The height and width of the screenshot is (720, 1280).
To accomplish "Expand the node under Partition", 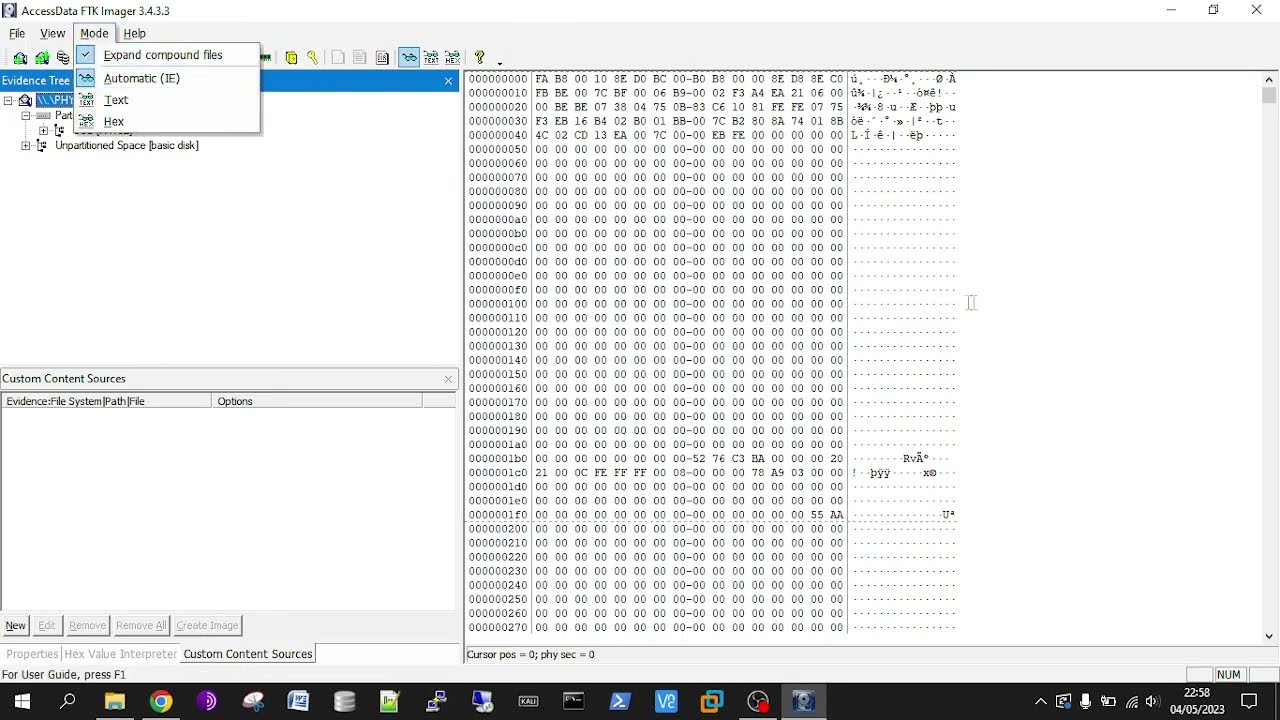I will (x=43, y=131).
